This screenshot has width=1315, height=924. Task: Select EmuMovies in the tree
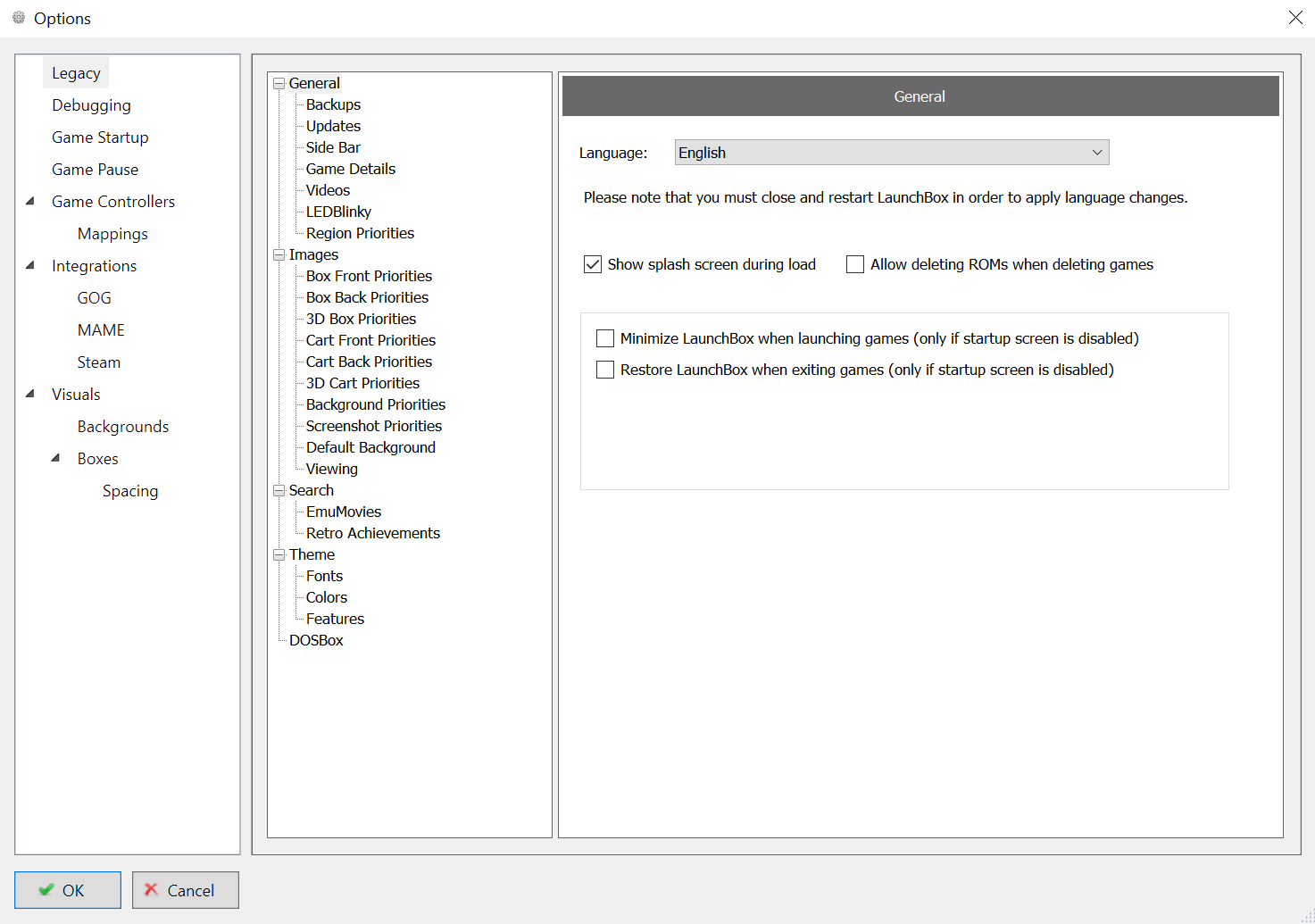[x=344, y=512]
